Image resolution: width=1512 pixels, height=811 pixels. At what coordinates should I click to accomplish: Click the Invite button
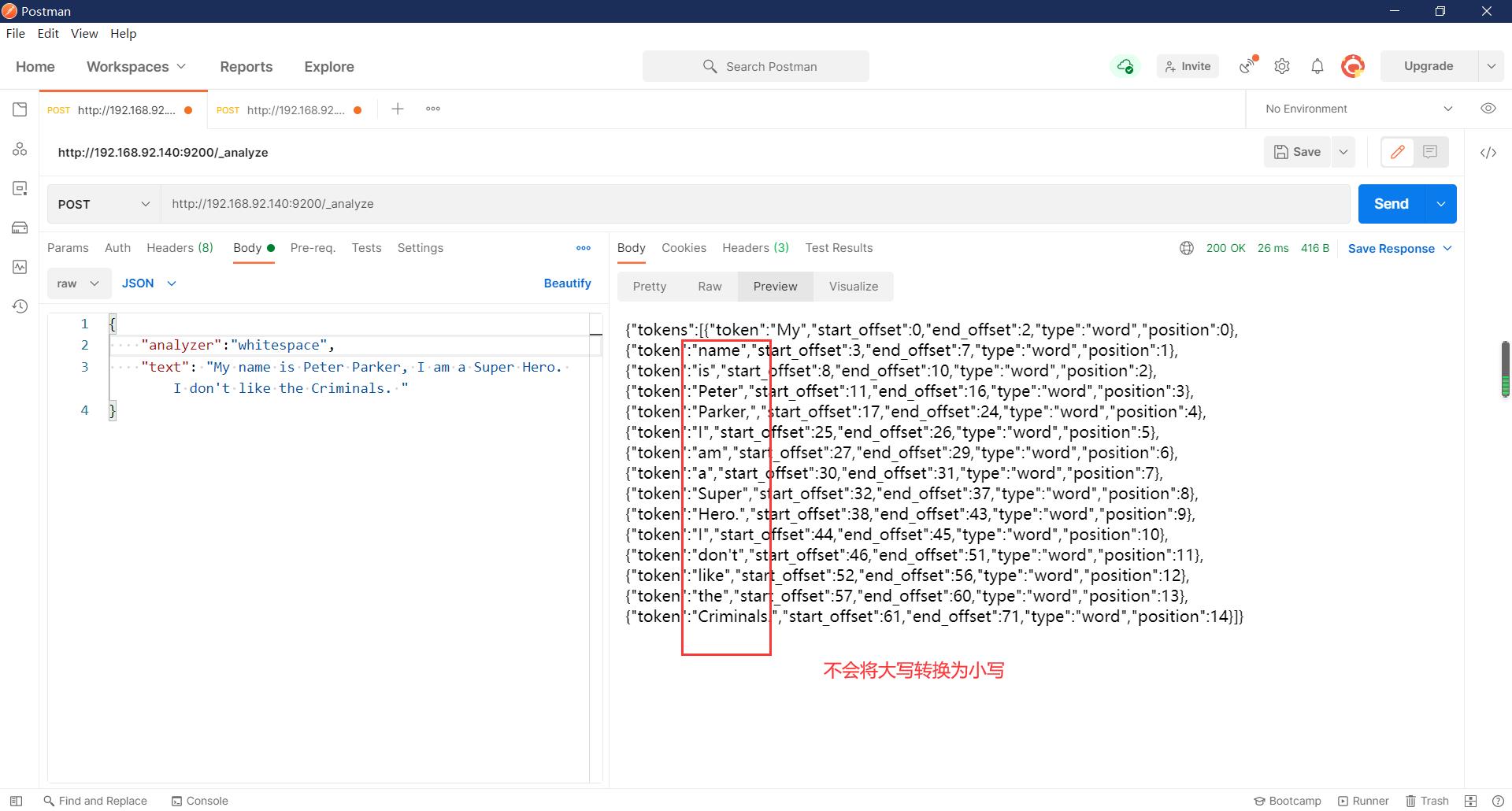pyautogui.click(x=1188, y=66)
